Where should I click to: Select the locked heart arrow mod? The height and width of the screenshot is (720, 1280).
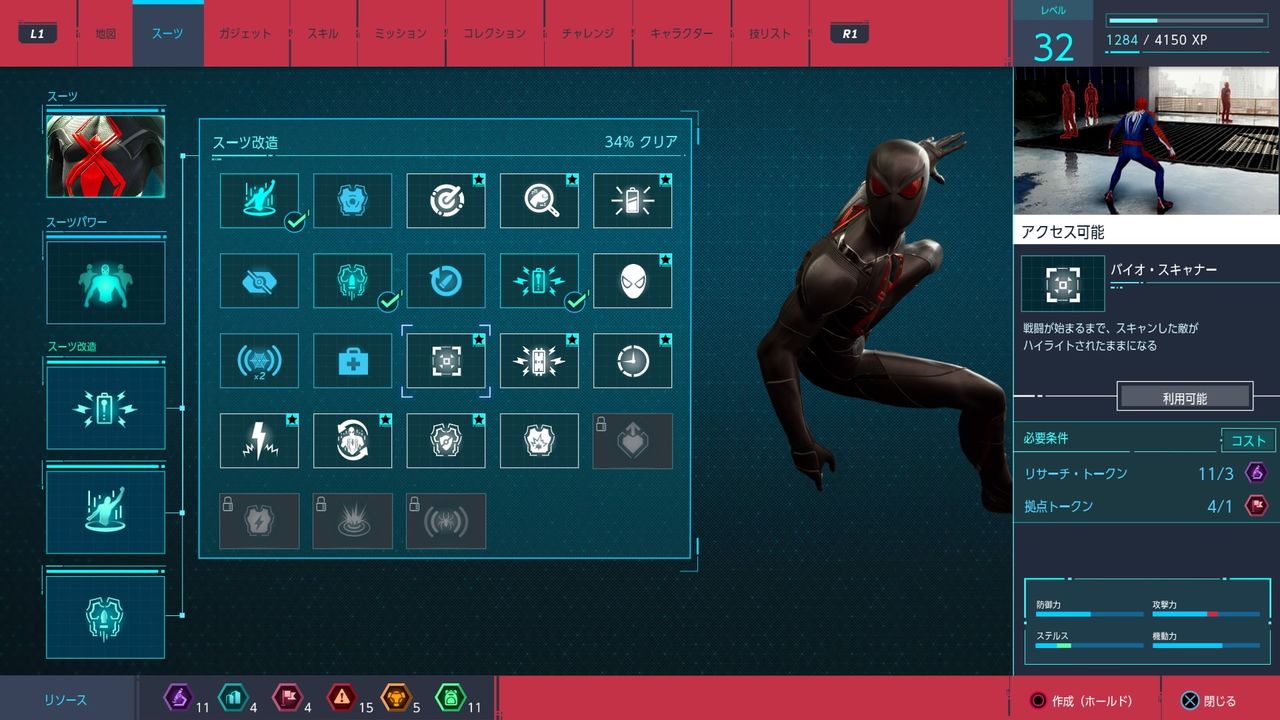(x=633, y=441)
